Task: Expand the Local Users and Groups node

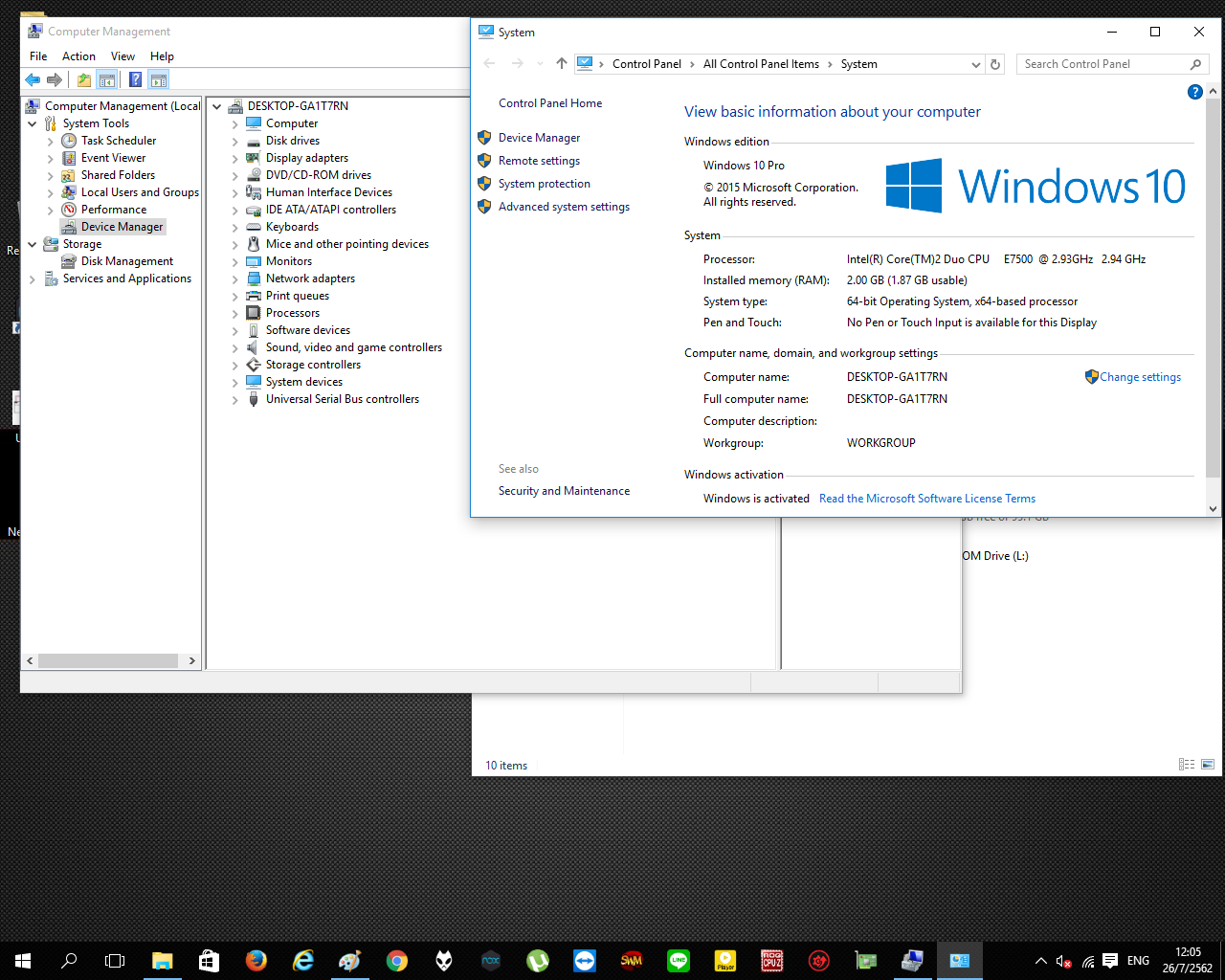Action: tap(51, 192)
